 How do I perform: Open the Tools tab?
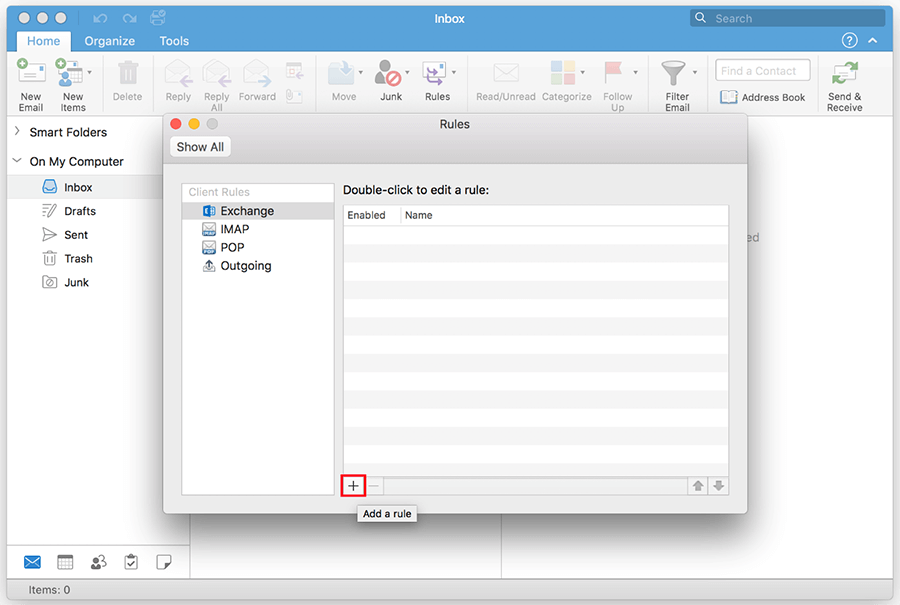[x=174, y=41]
